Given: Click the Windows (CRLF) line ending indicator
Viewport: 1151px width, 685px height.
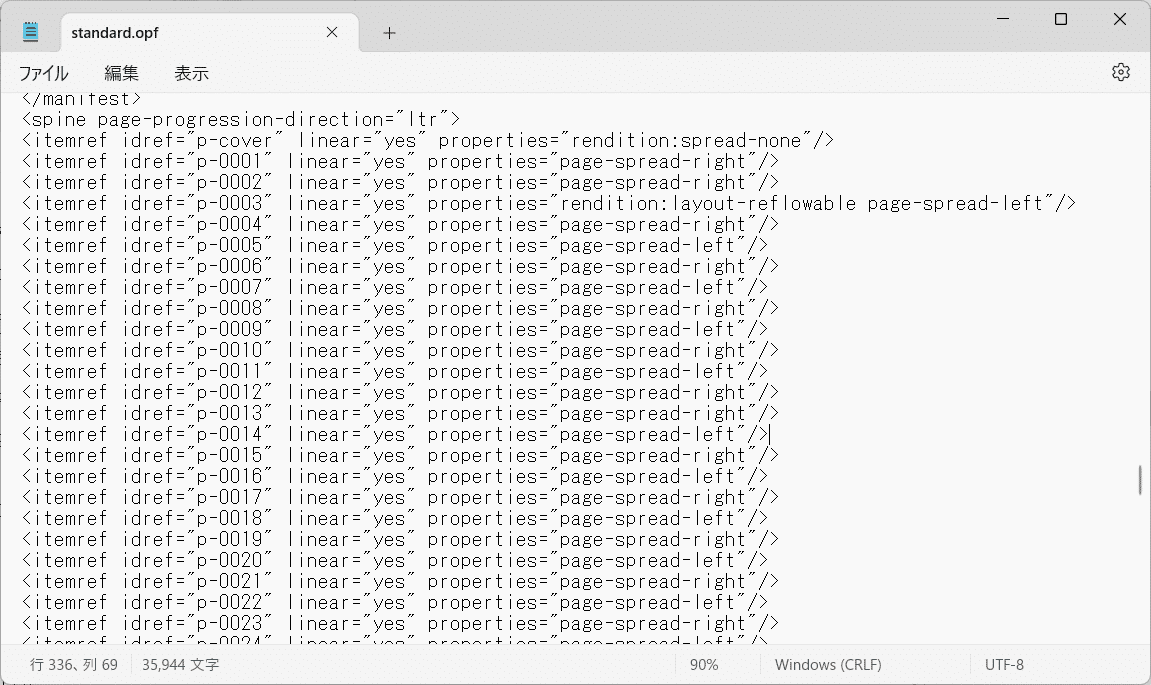Looking at the screenshot, I should click(x=828, y=664).
